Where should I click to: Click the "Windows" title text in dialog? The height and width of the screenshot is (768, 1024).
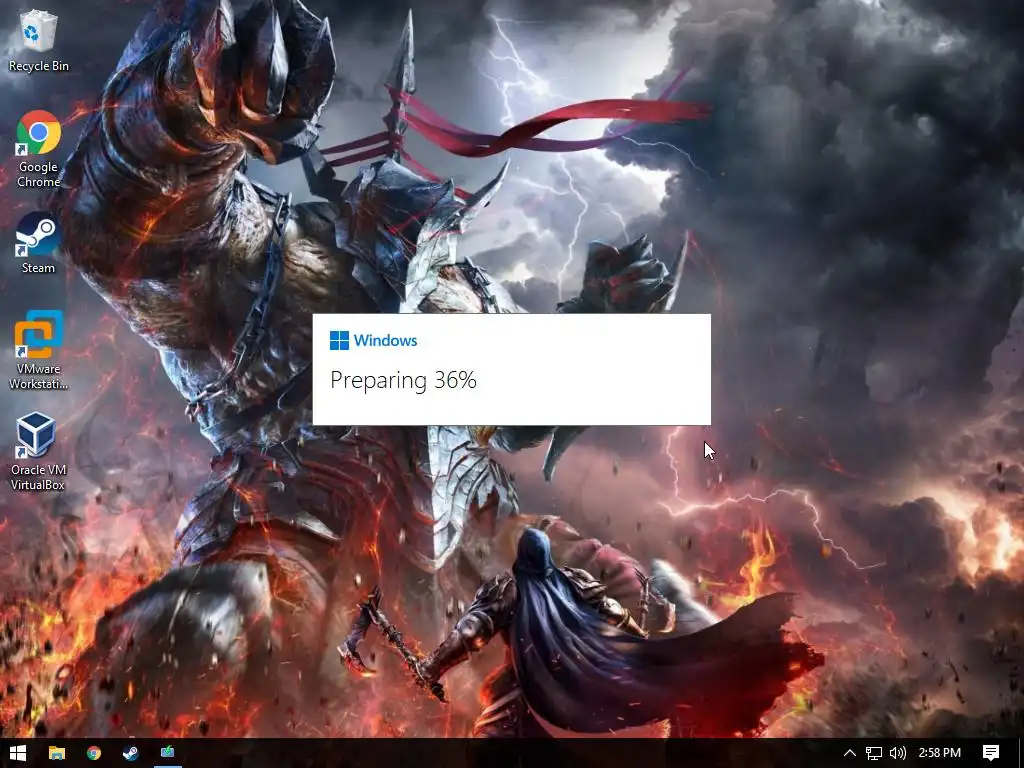click(385, 340)
